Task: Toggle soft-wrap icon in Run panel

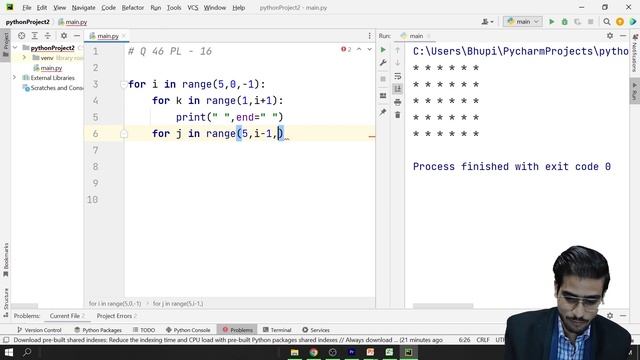Action: tap(398, 76)
